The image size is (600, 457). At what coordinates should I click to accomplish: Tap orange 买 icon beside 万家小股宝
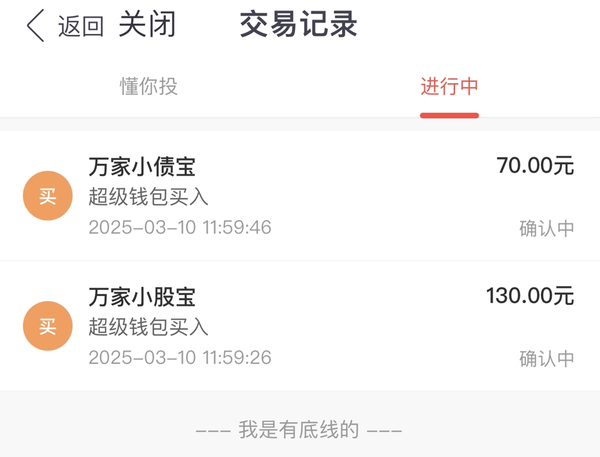pyautogui.click(x=48, y=326)
